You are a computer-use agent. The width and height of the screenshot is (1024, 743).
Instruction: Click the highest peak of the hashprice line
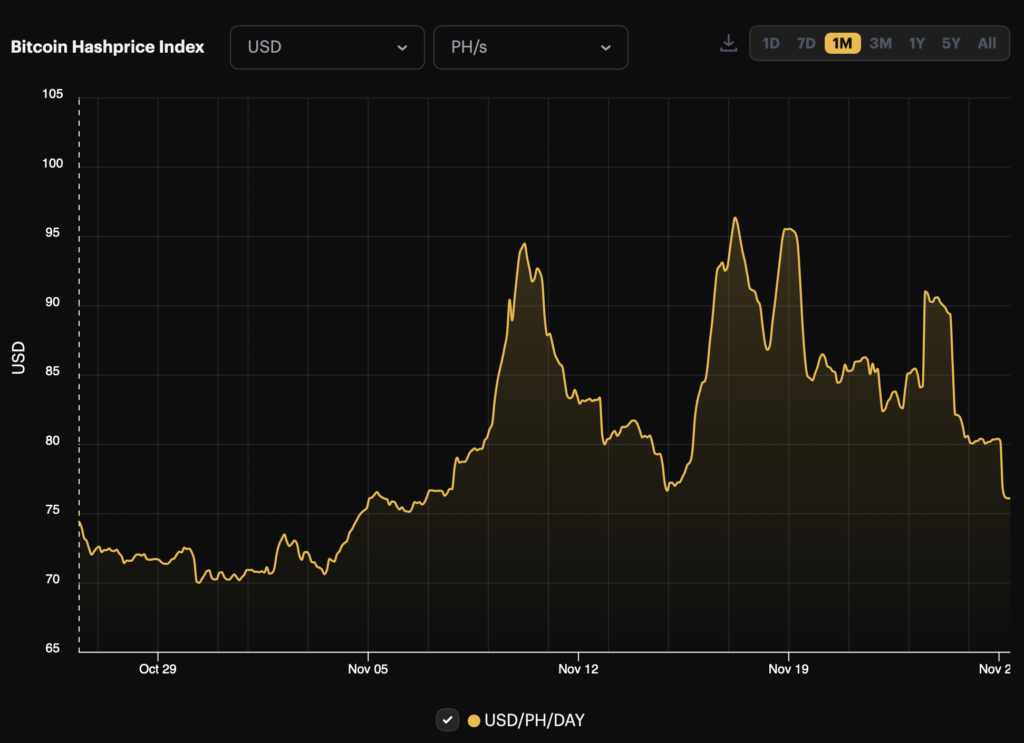735,218
